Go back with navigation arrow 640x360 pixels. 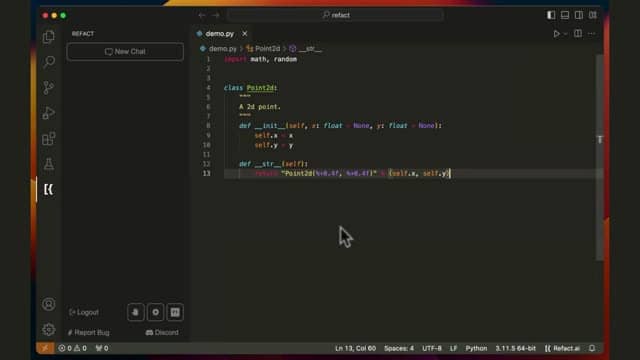point(202,15)
